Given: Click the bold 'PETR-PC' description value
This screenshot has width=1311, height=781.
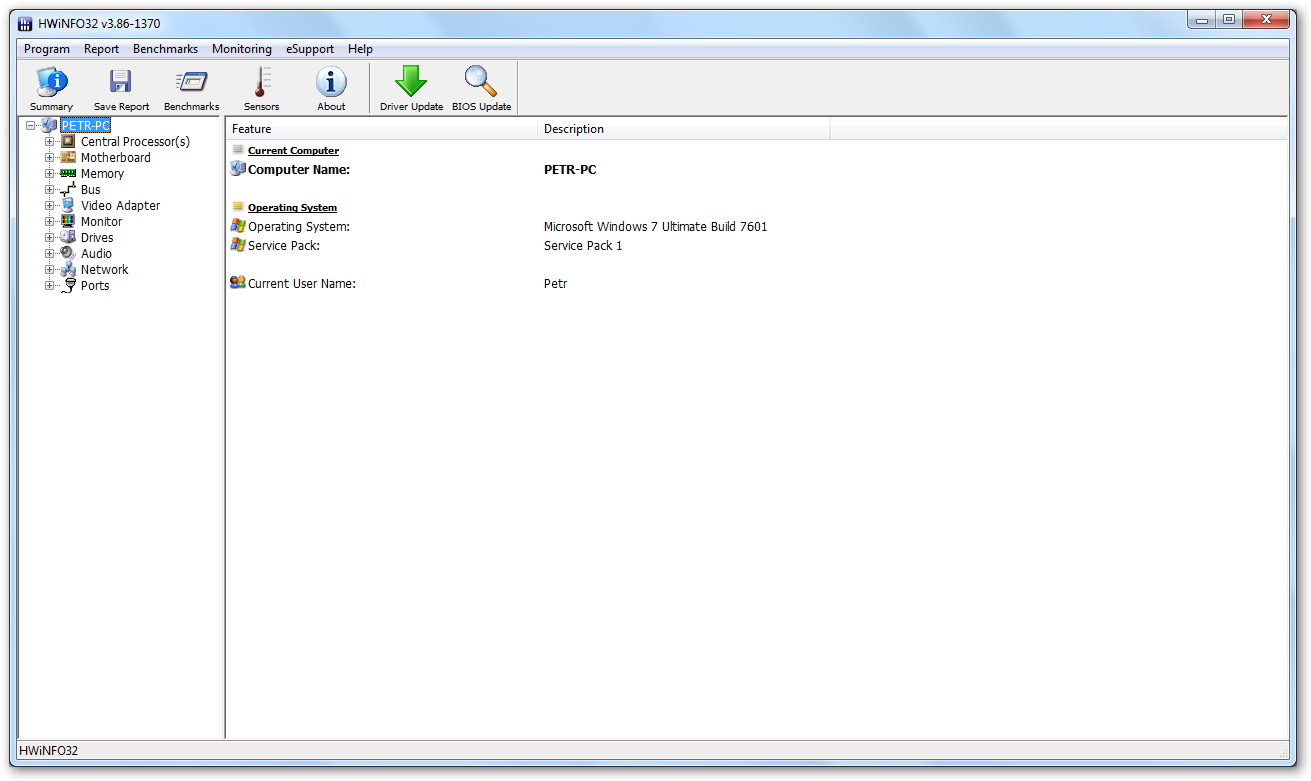Looking at the screenshot, I should [570, 170].
